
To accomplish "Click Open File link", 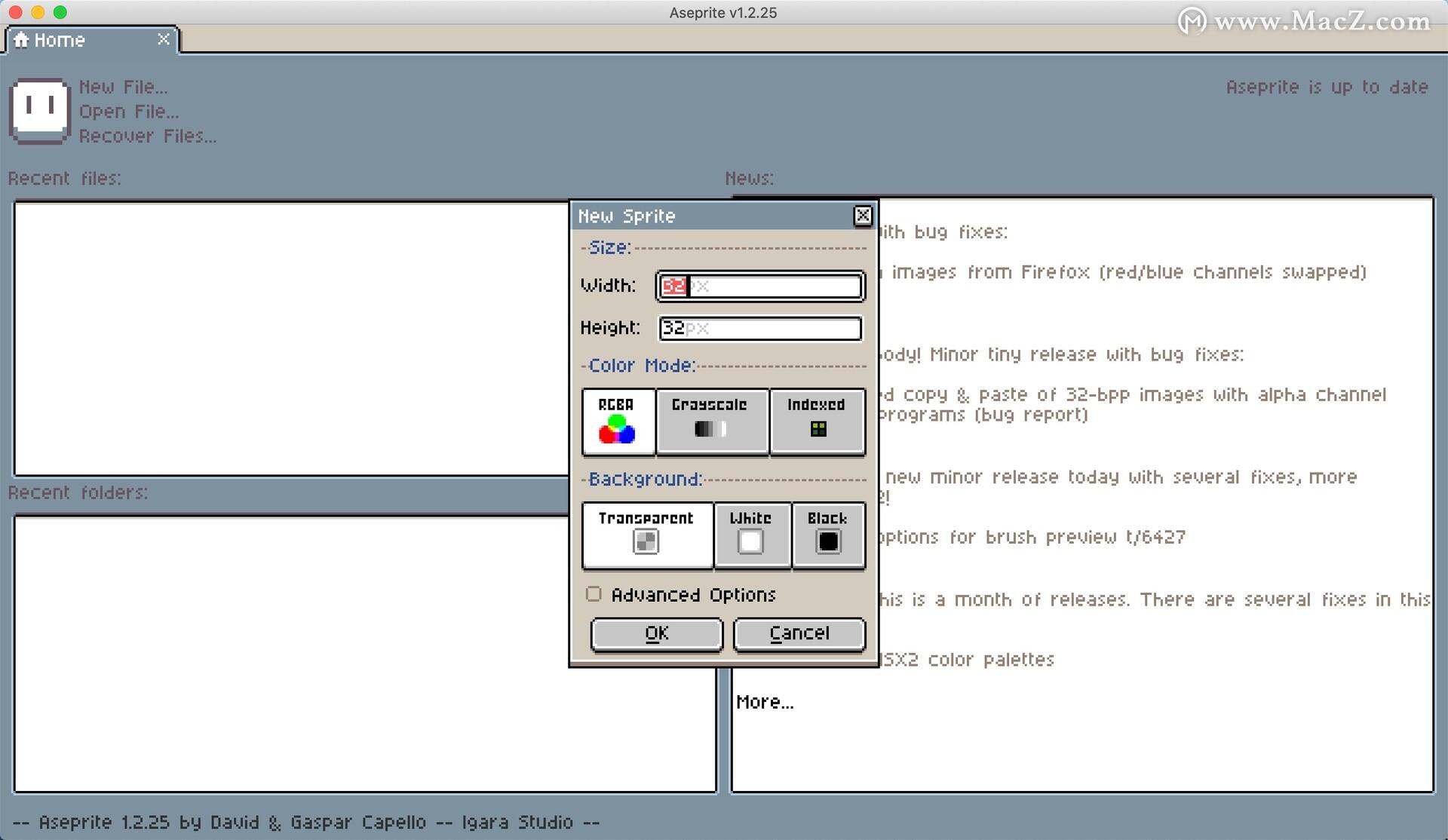I will click(x=129, y=112).
